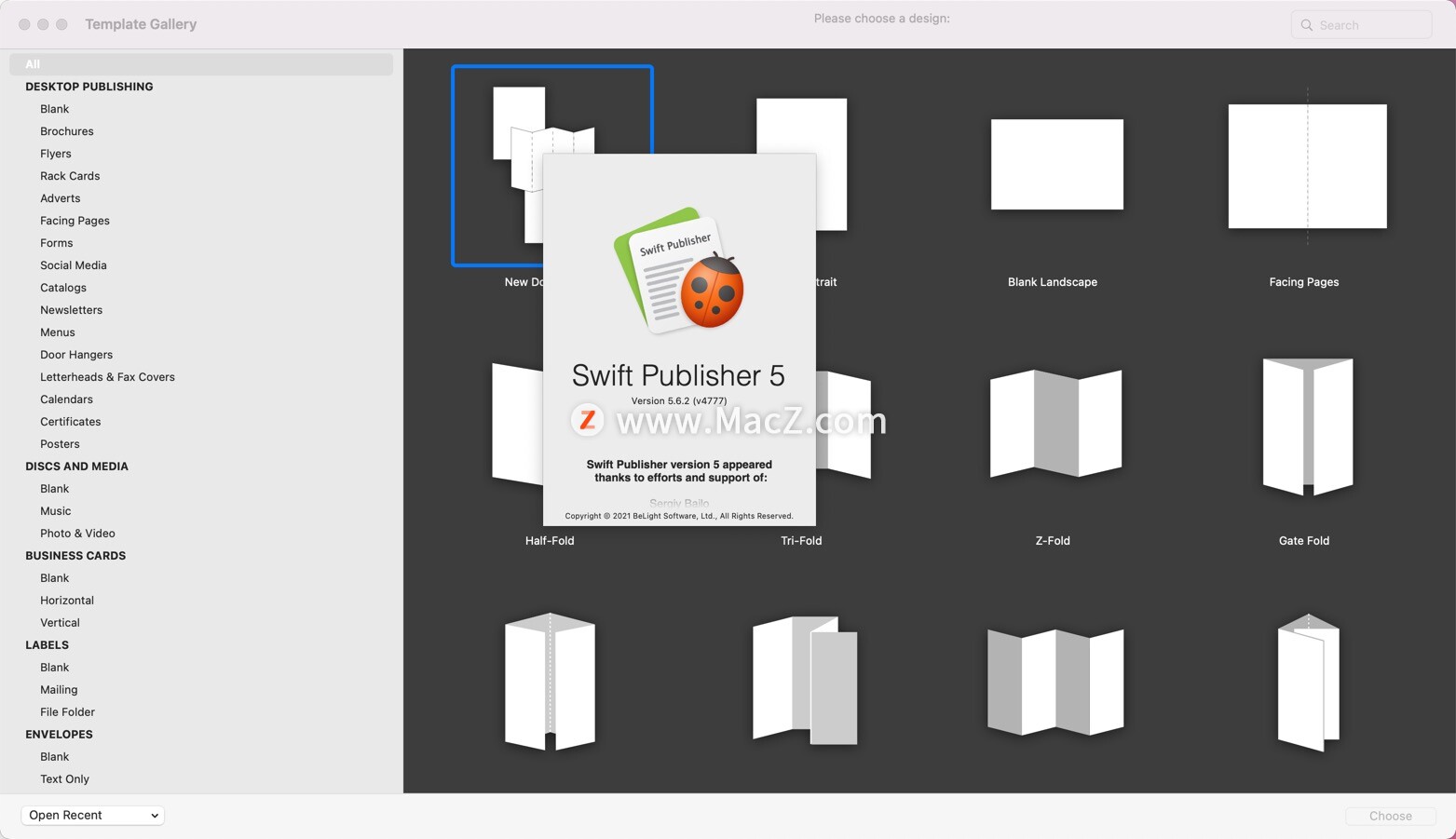Screen dimensions: 1456x839
Task: Click the Choose button
Action: tap(1390, 816)
